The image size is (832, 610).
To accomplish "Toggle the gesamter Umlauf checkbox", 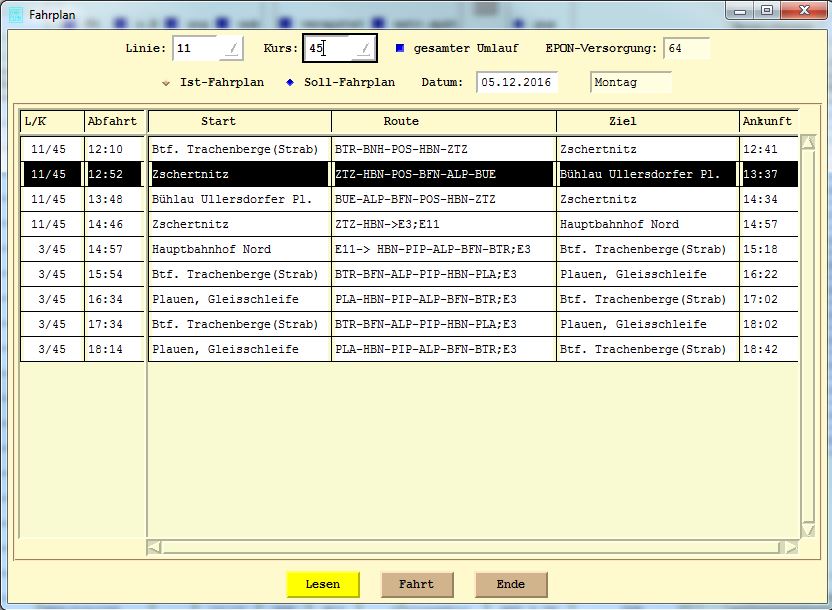I will (400, 48).
